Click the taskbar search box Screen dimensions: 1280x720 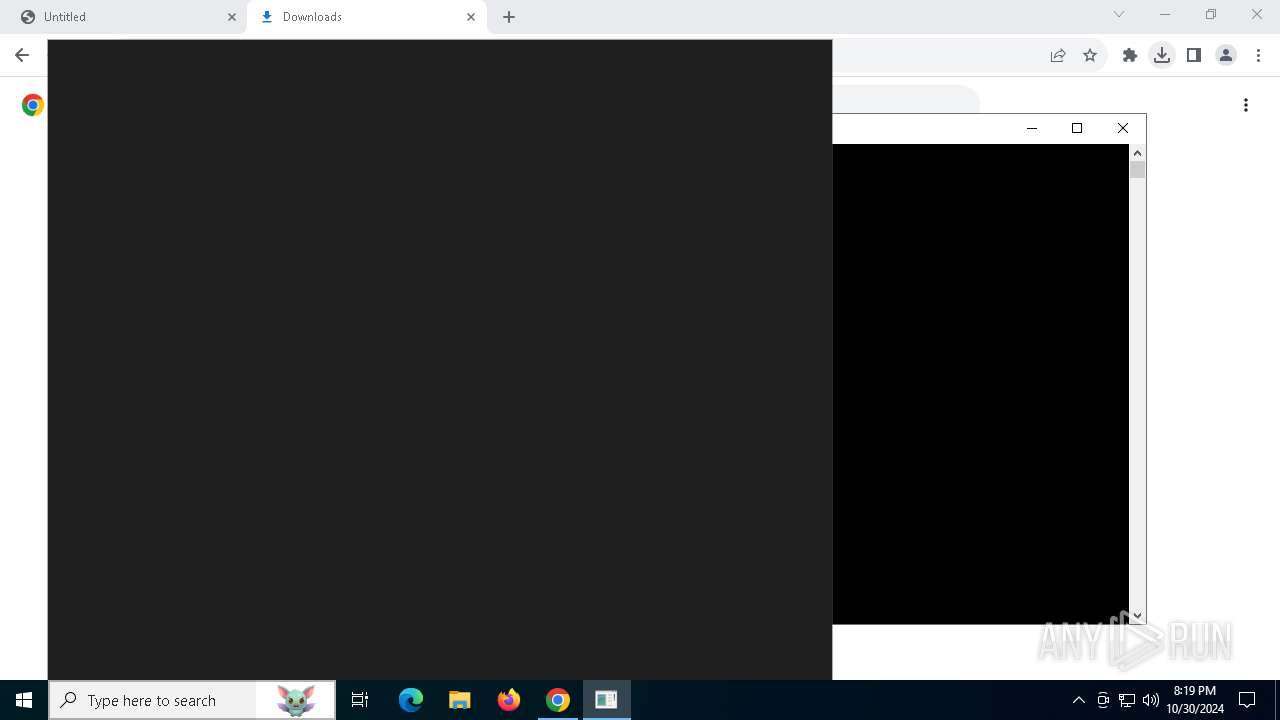[192, 700]
